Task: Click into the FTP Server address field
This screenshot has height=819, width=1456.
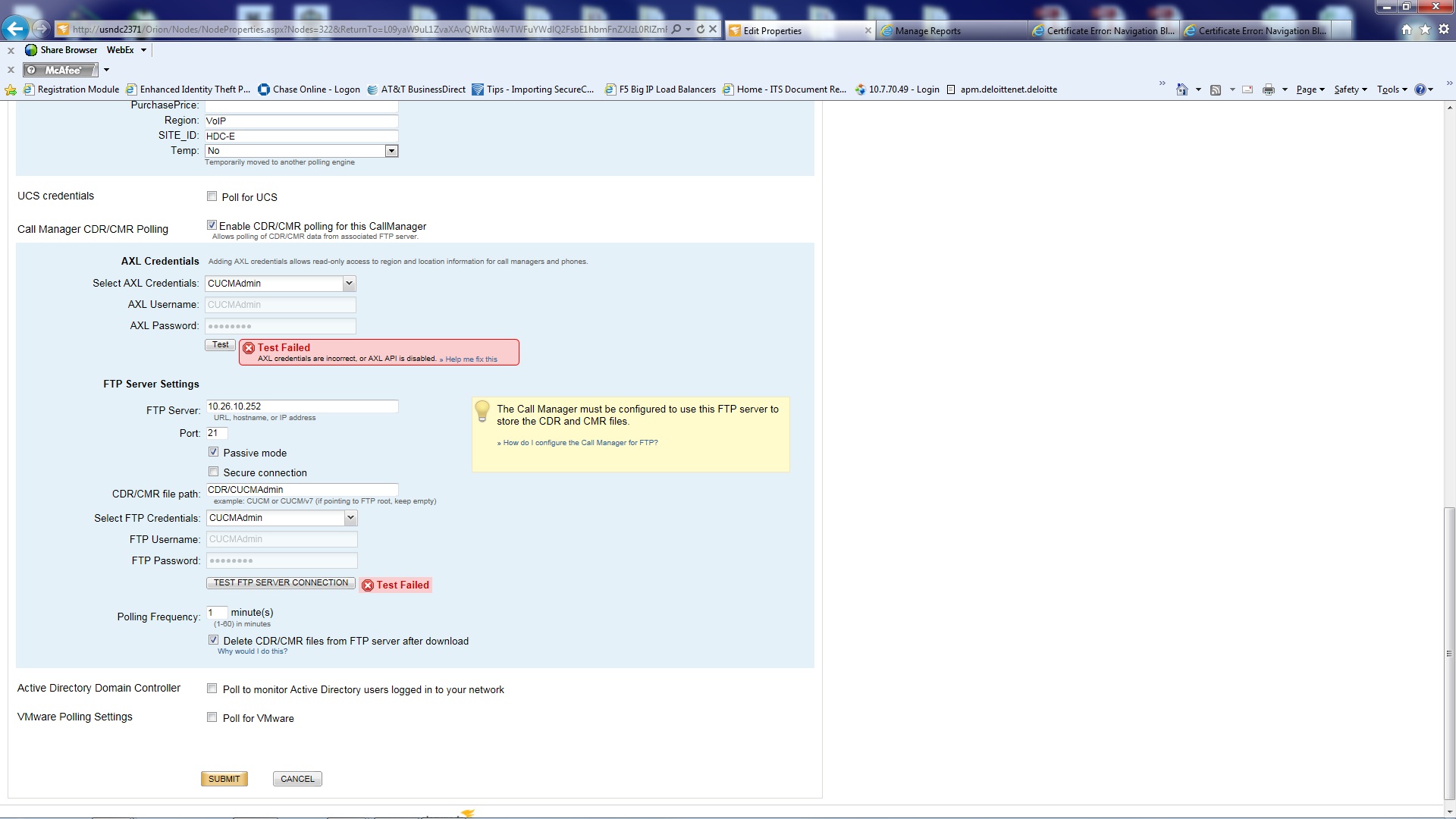Action: [302, 406]
